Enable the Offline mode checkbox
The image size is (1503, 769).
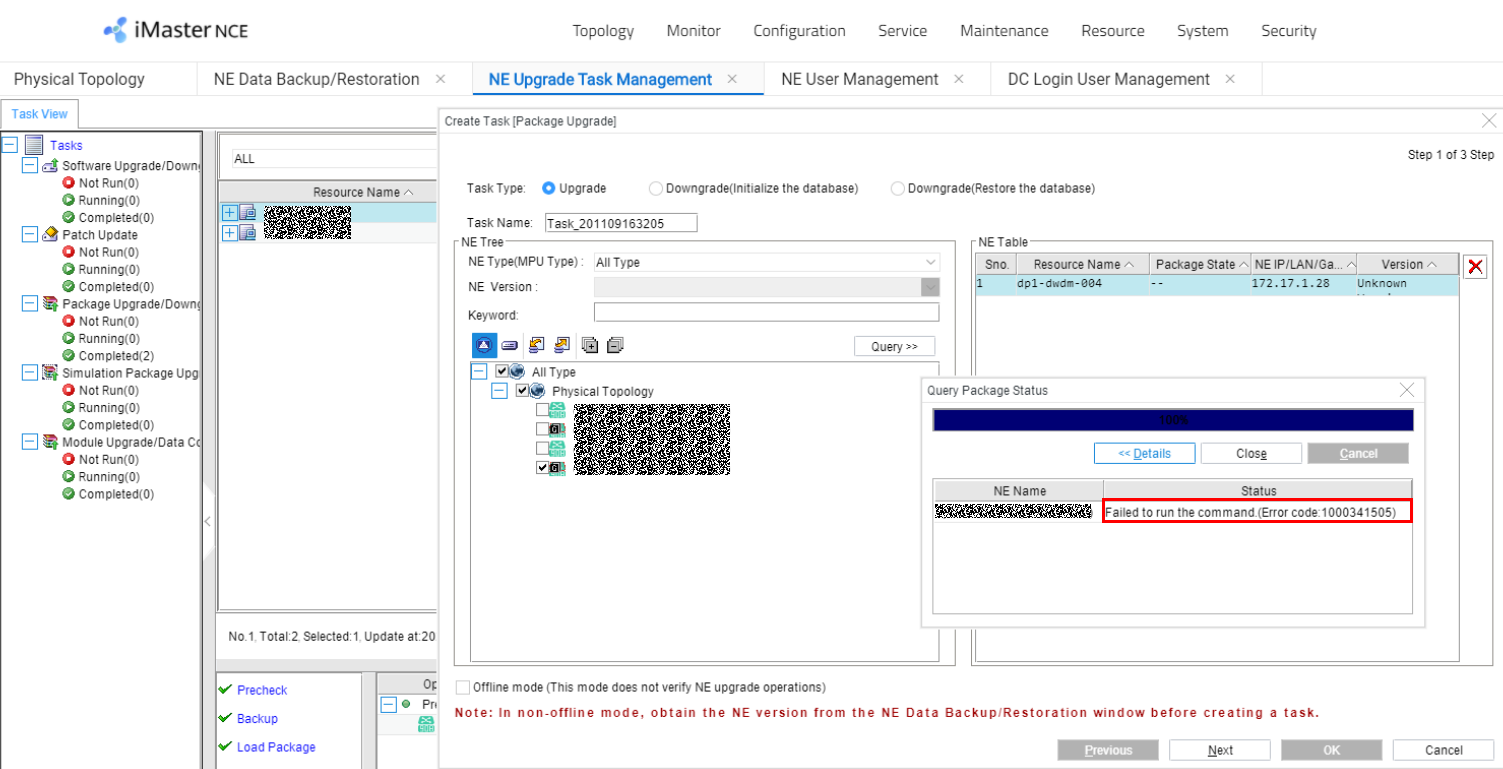click(x=462, y=688)
